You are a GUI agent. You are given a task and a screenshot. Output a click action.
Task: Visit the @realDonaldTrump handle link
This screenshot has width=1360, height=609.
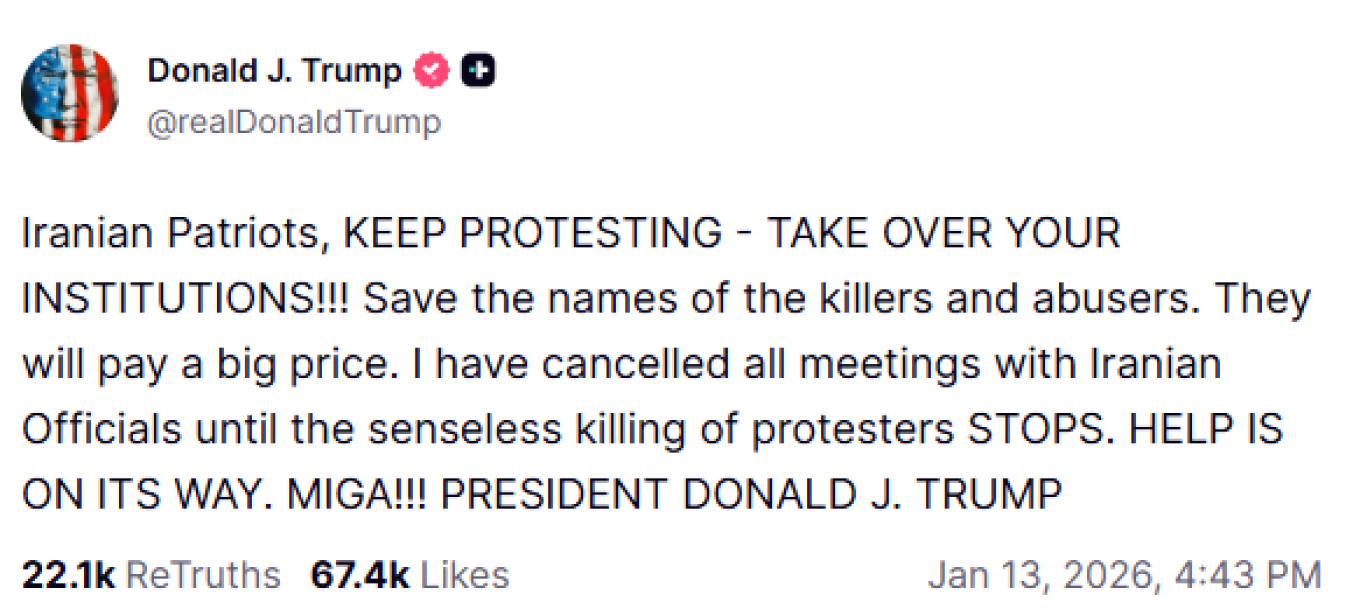[x=294, y=122]
